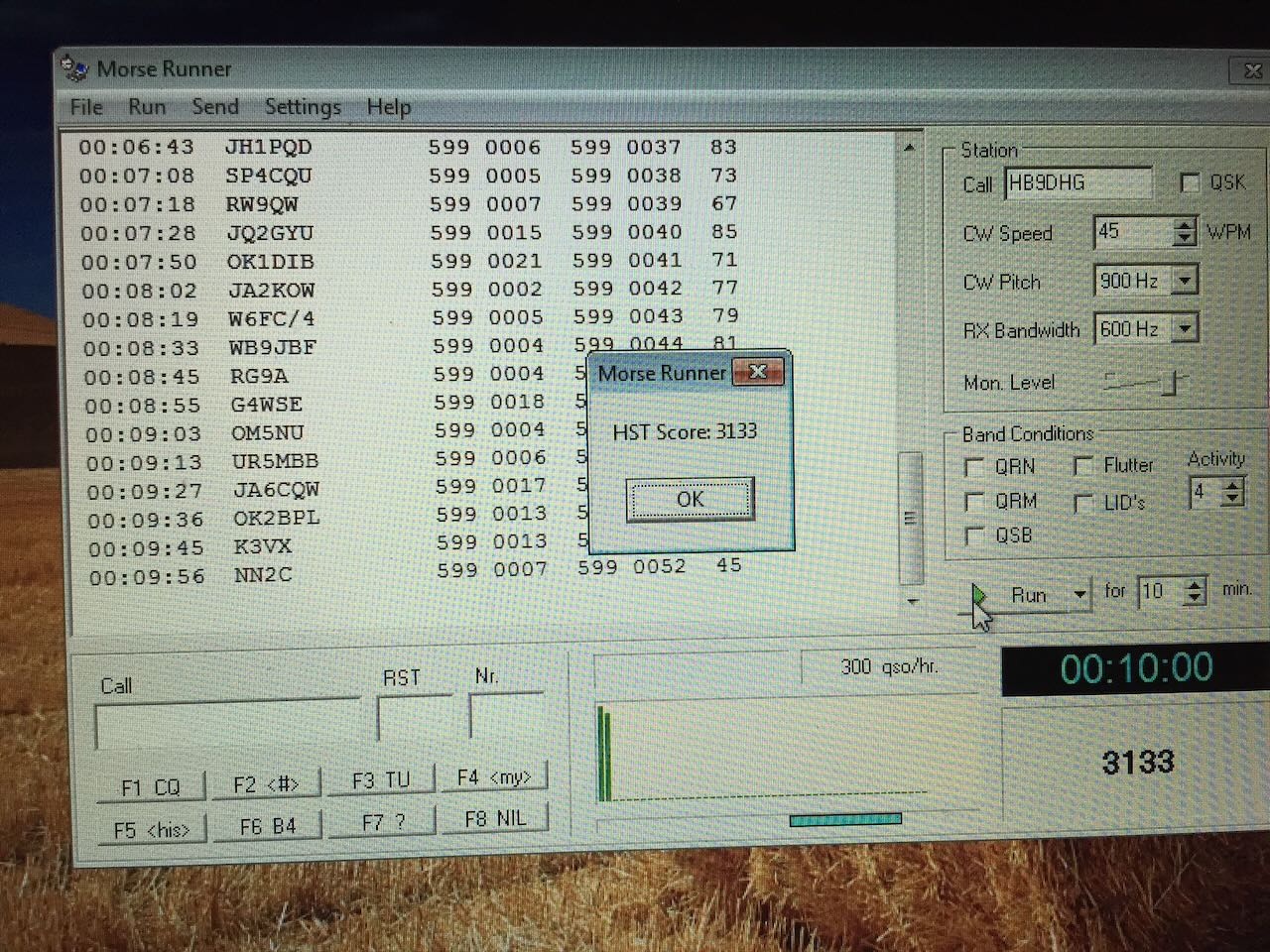Click the F6 B4 button
This screenshot has width=1270, height=952.
coord(267,826)
